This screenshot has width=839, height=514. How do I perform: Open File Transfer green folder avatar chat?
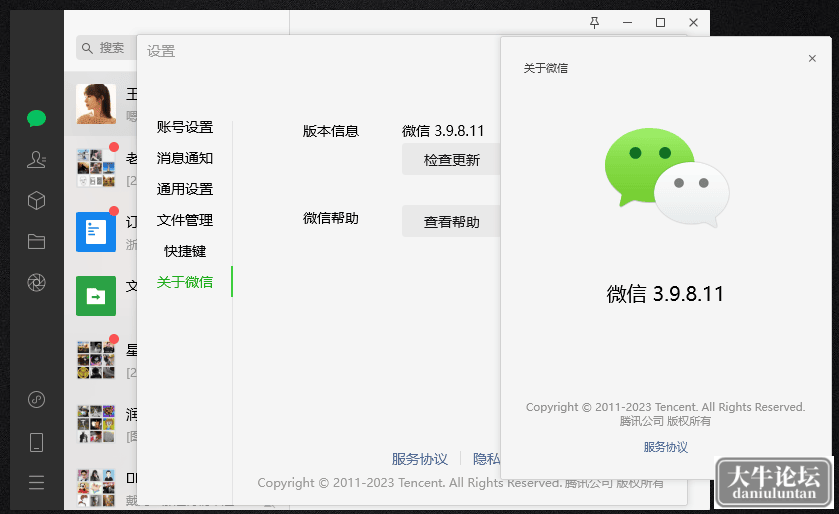click(x=96, y=296)
